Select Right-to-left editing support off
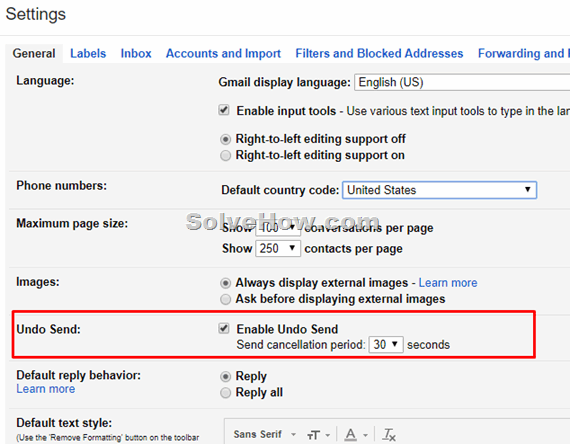This screenshot has width=570, height=444. (x=225, y=139)
